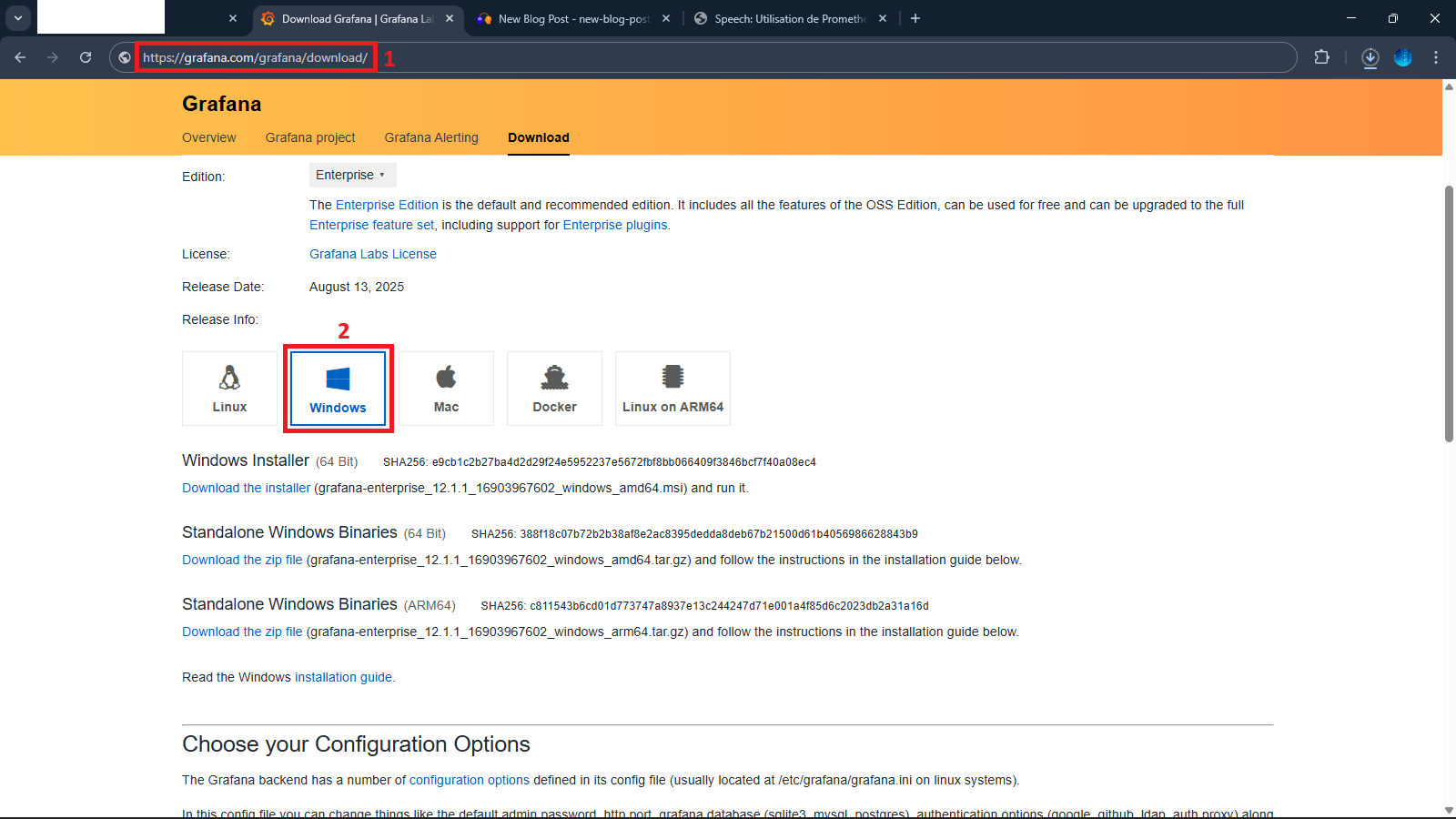Follow the Enterprise feature set link

tap(371, 225)
